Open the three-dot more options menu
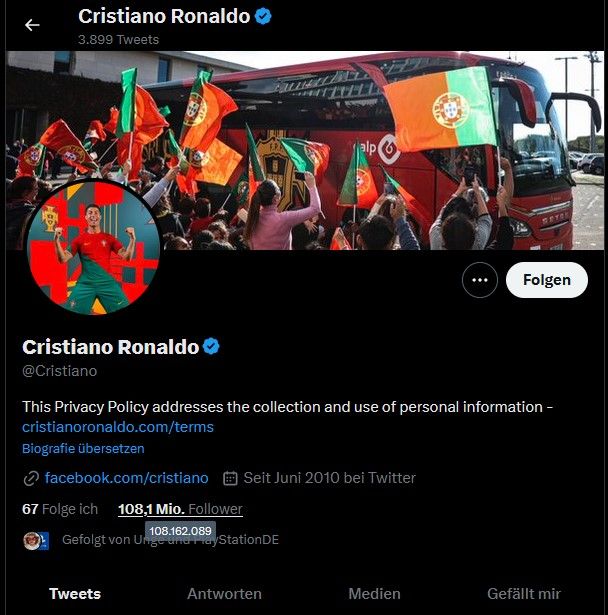608x615 pixels. pos(479,280)
